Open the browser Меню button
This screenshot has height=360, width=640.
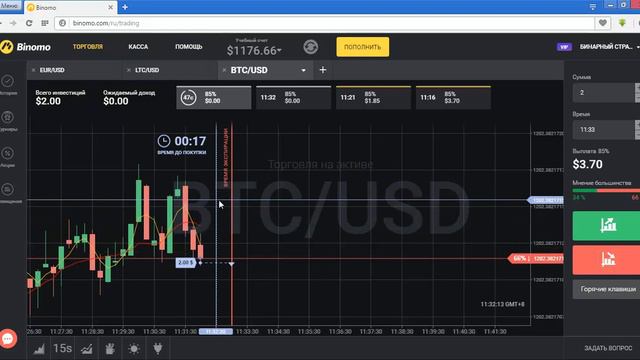10,6
